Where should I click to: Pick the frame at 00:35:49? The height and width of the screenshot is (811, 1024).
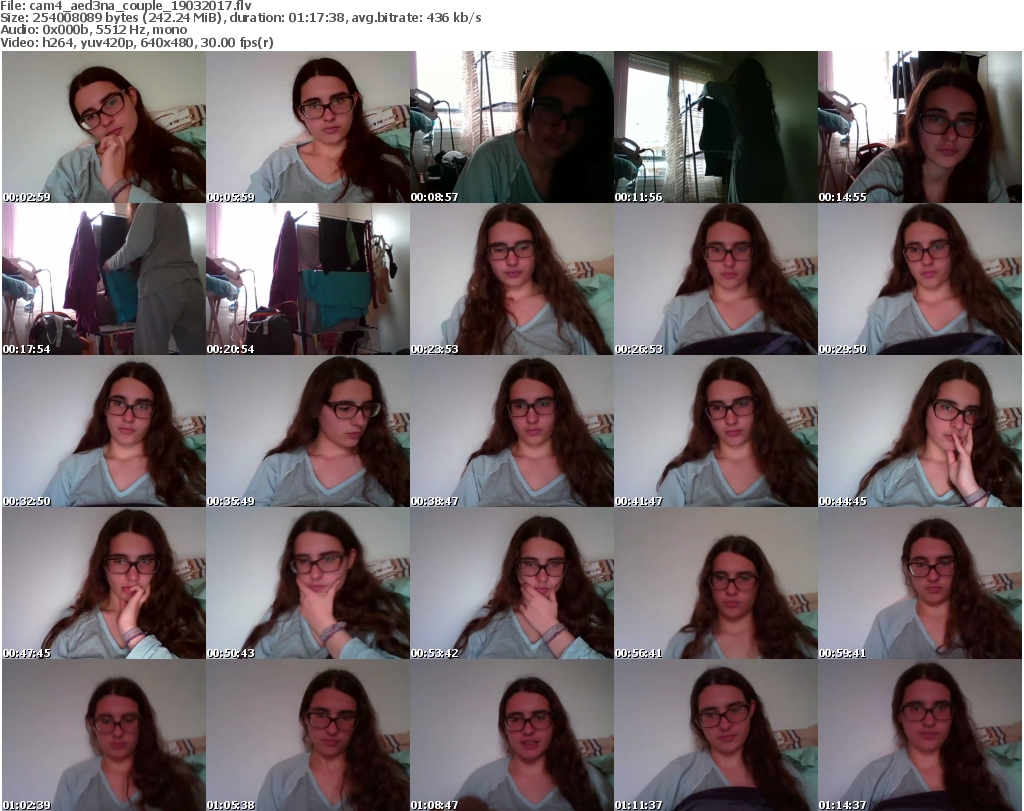pyautogui.click(x=308, y=431)
